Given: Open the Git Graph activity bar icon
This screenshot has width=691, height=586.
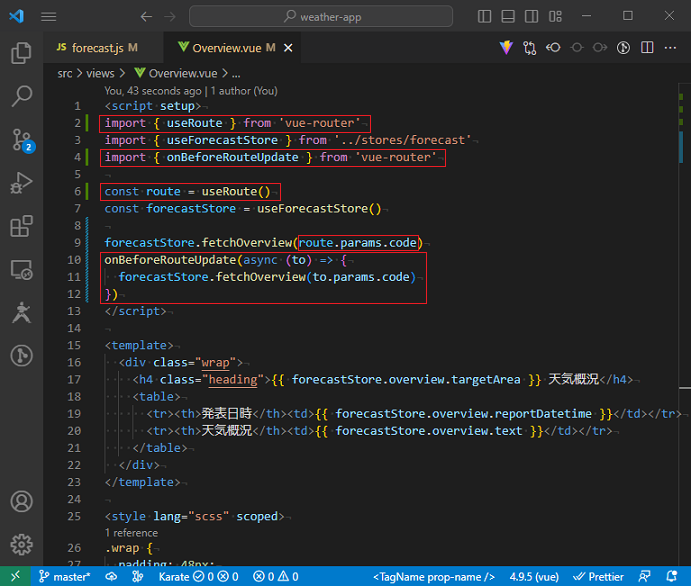Looking at the screenshot, I should (21, 356).
